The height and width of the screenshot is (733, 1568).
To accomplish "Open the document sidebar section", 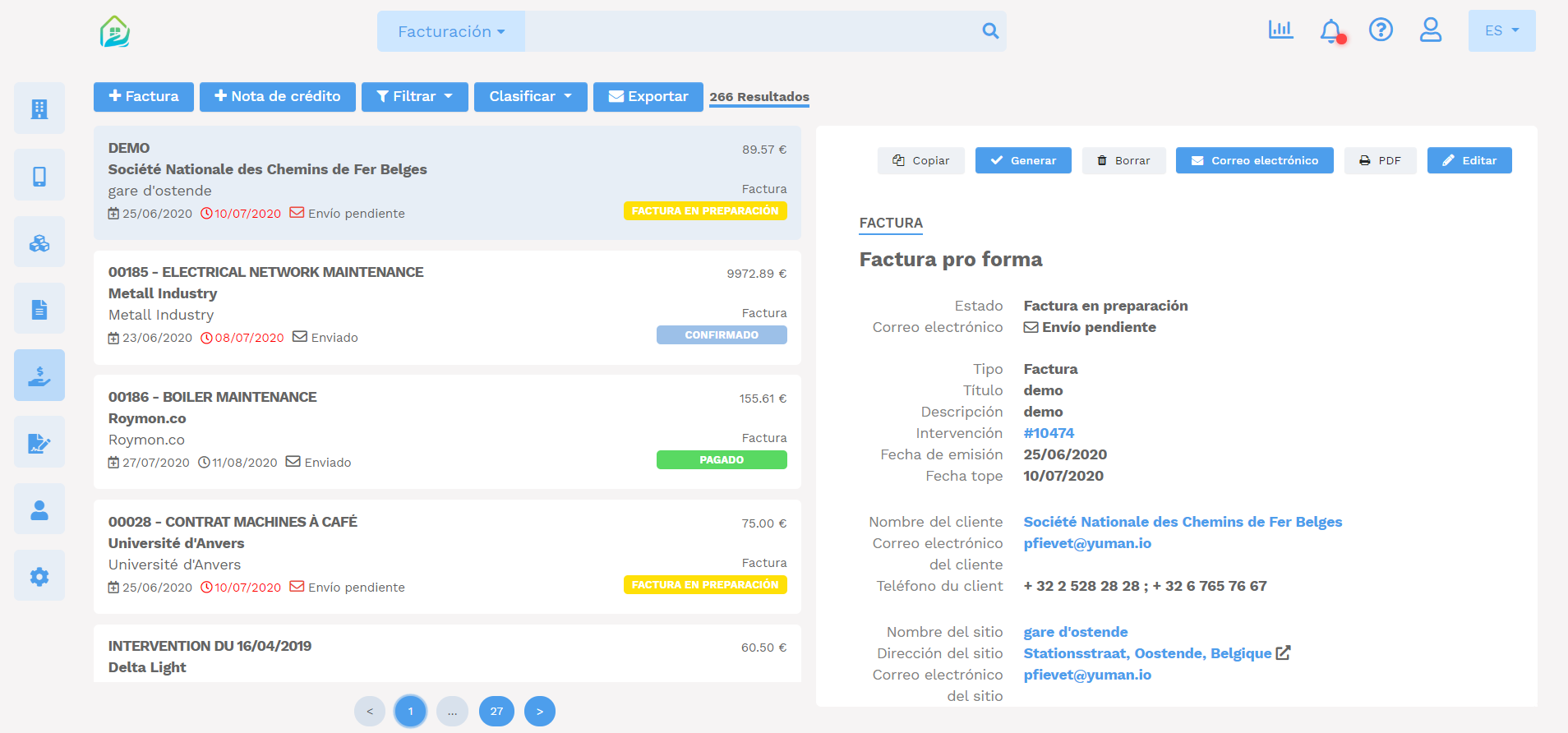I will [x=39, y=309].
